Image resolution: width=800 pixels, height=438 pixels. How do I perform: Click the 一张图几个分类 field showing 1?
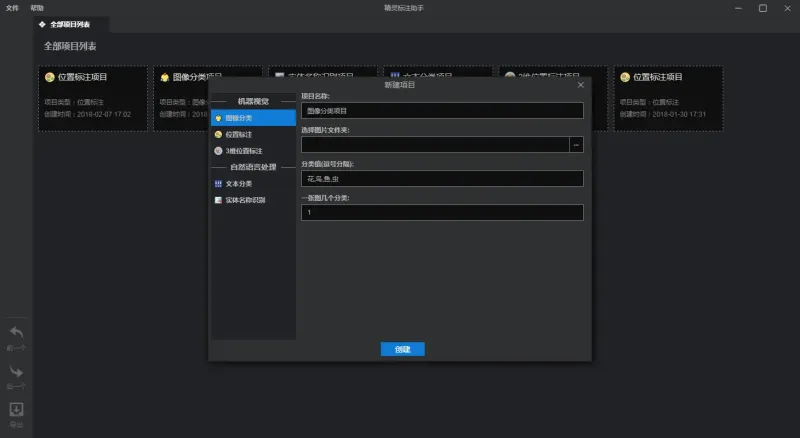(442, 212)
